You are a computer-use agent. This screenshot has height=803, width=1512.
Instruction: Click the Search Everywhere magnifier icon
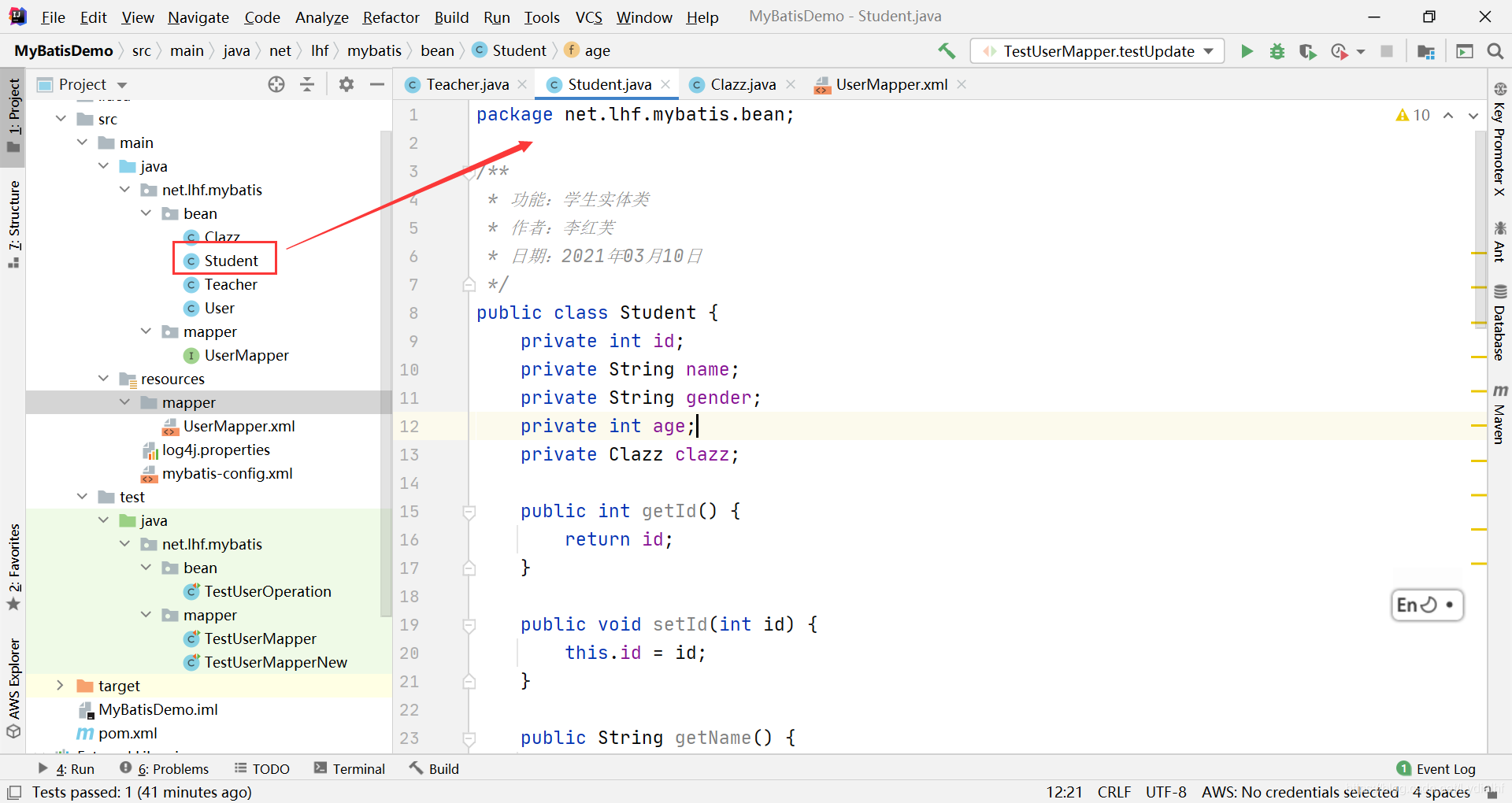pyautogui.click(x=1495, y=51)
